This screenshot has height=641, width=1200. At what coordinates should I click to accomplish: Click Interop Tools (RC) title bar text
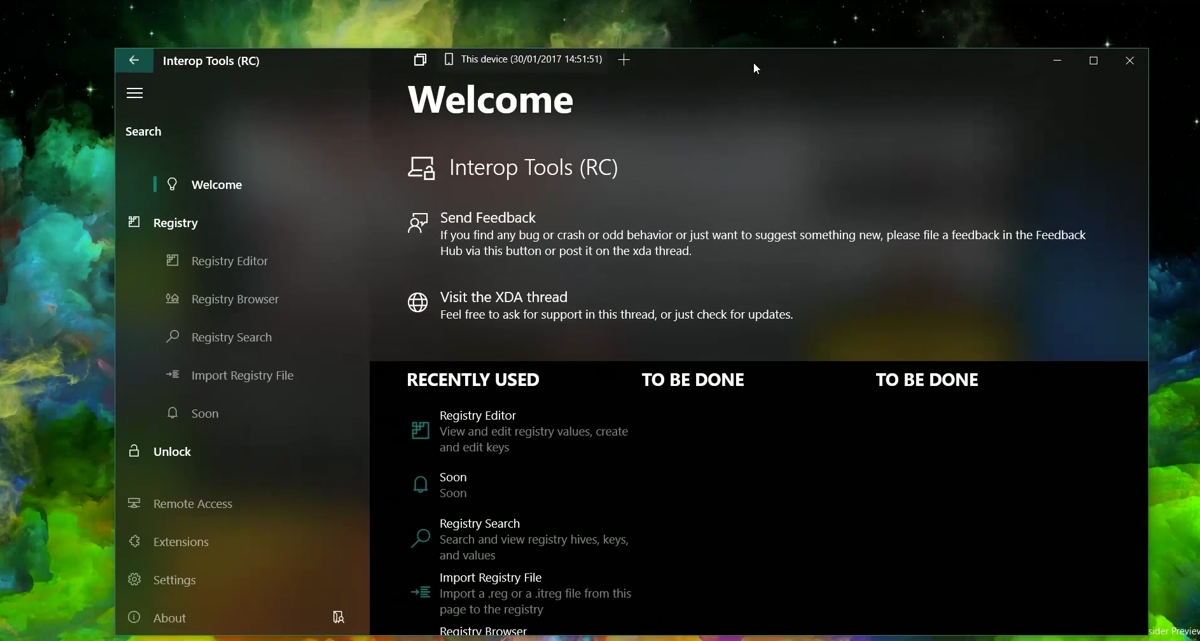211,61
